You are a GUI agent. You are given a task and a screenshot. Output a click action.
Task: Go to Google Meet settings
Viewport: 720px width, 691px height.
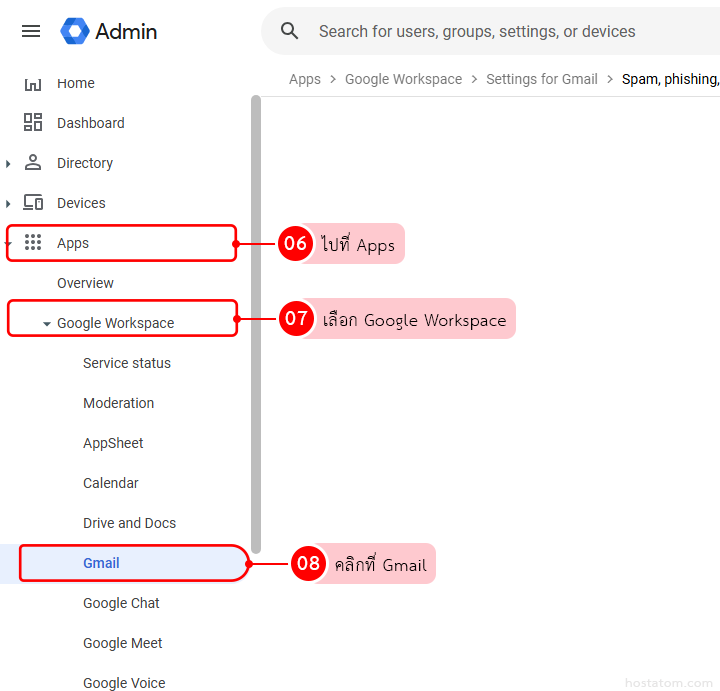(122, 643)
